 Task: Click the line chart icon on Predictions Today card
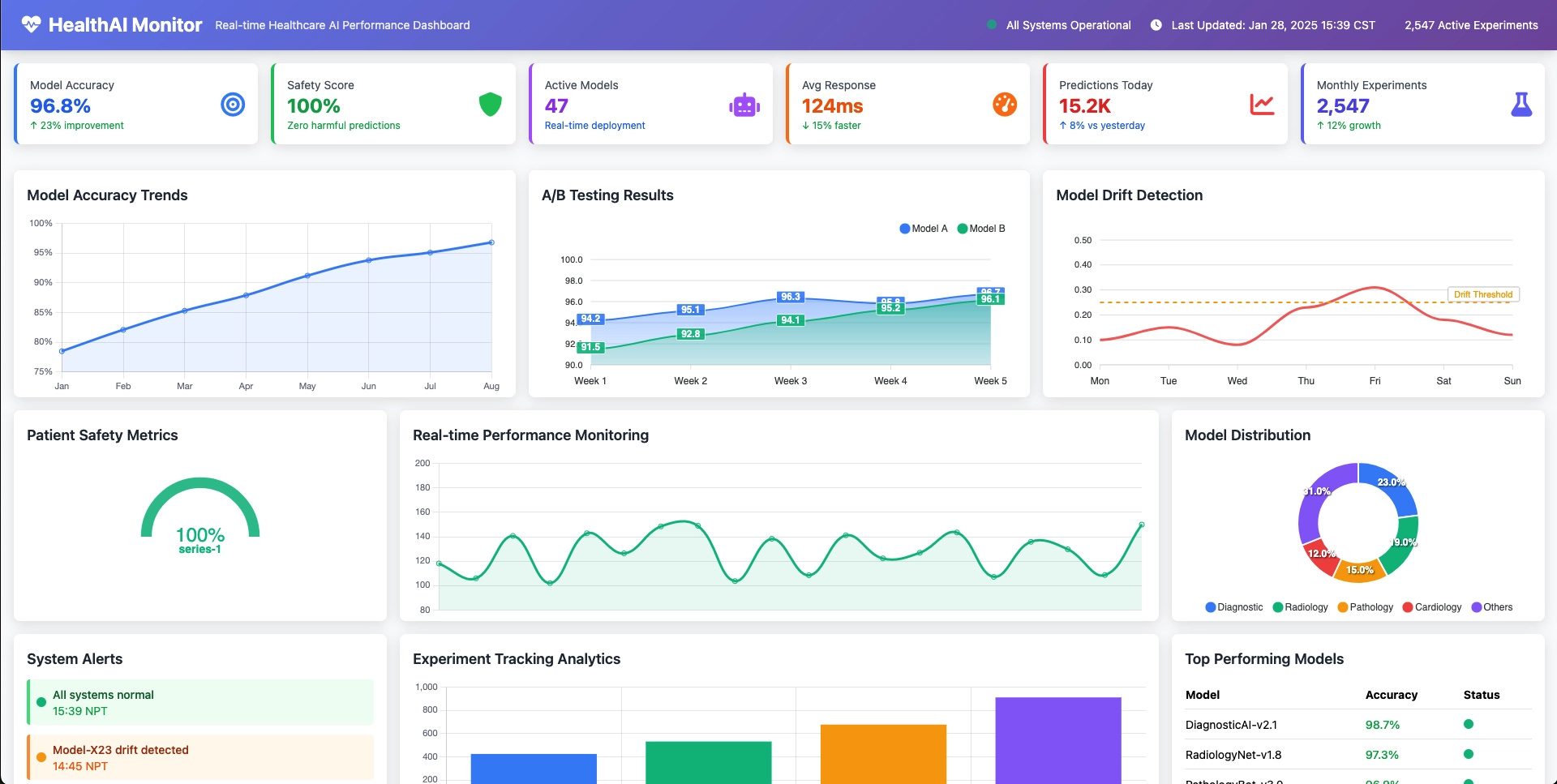pyautogui.click(x=1262, y=104)
